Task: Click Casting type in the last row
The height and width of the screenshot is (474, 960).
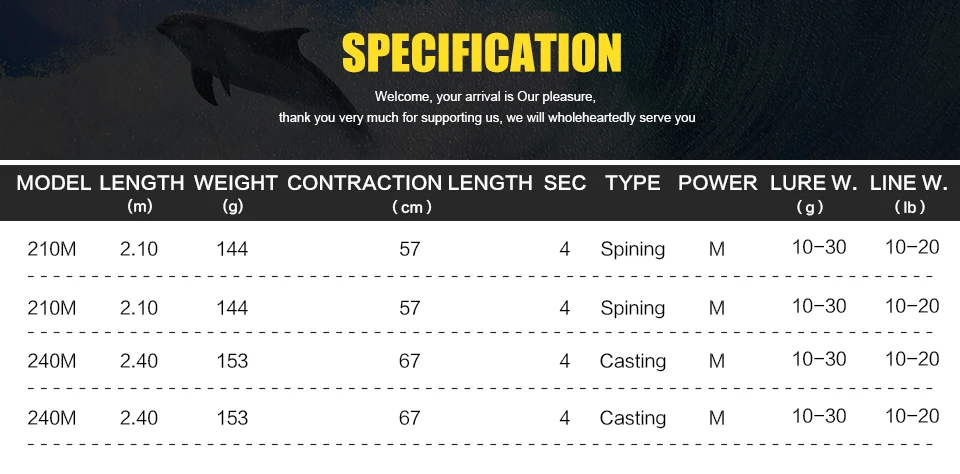Action: pos(632,418)
